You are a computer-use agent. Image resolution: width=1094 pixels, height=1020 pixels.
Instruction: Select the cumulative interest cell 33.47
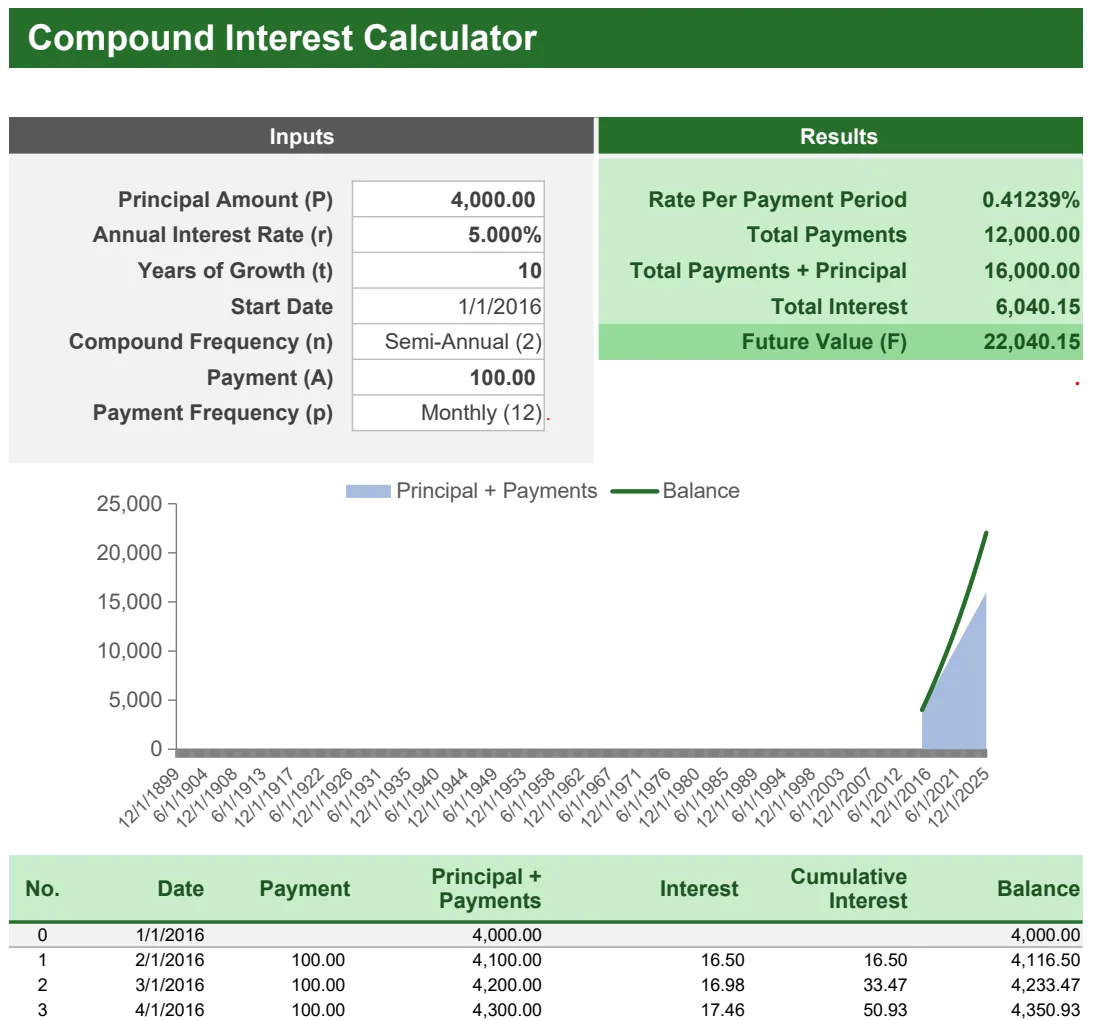(885, 985)
